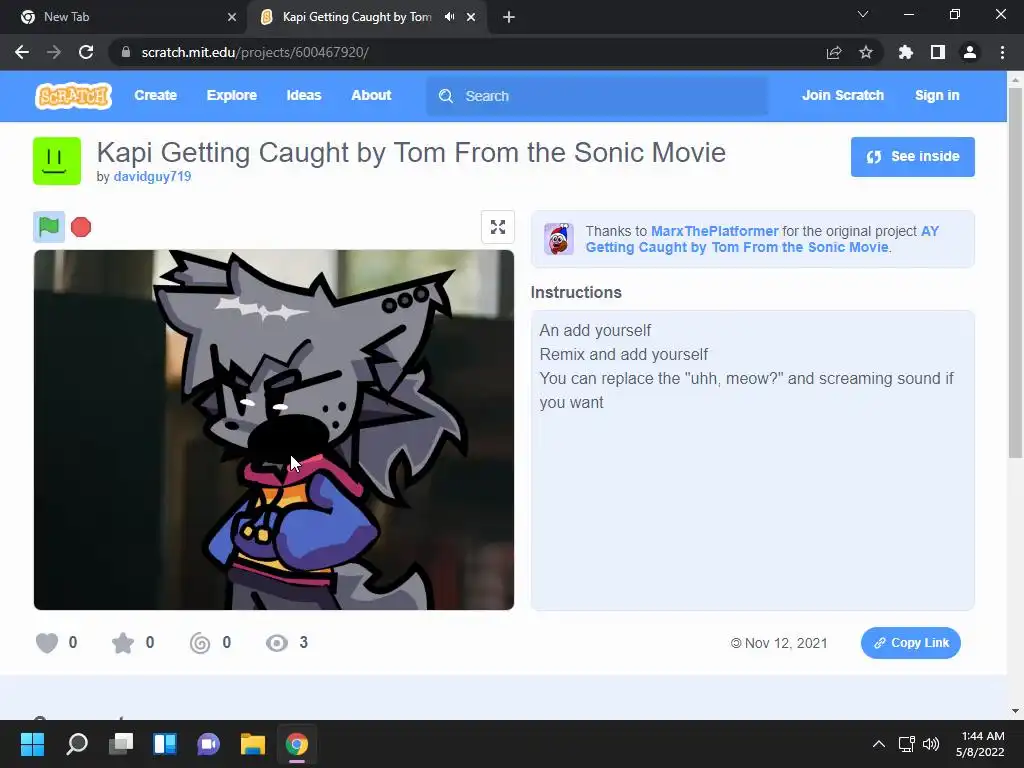Click the views eye icon
1024x768 pixels.
click(x=277, y=643)
